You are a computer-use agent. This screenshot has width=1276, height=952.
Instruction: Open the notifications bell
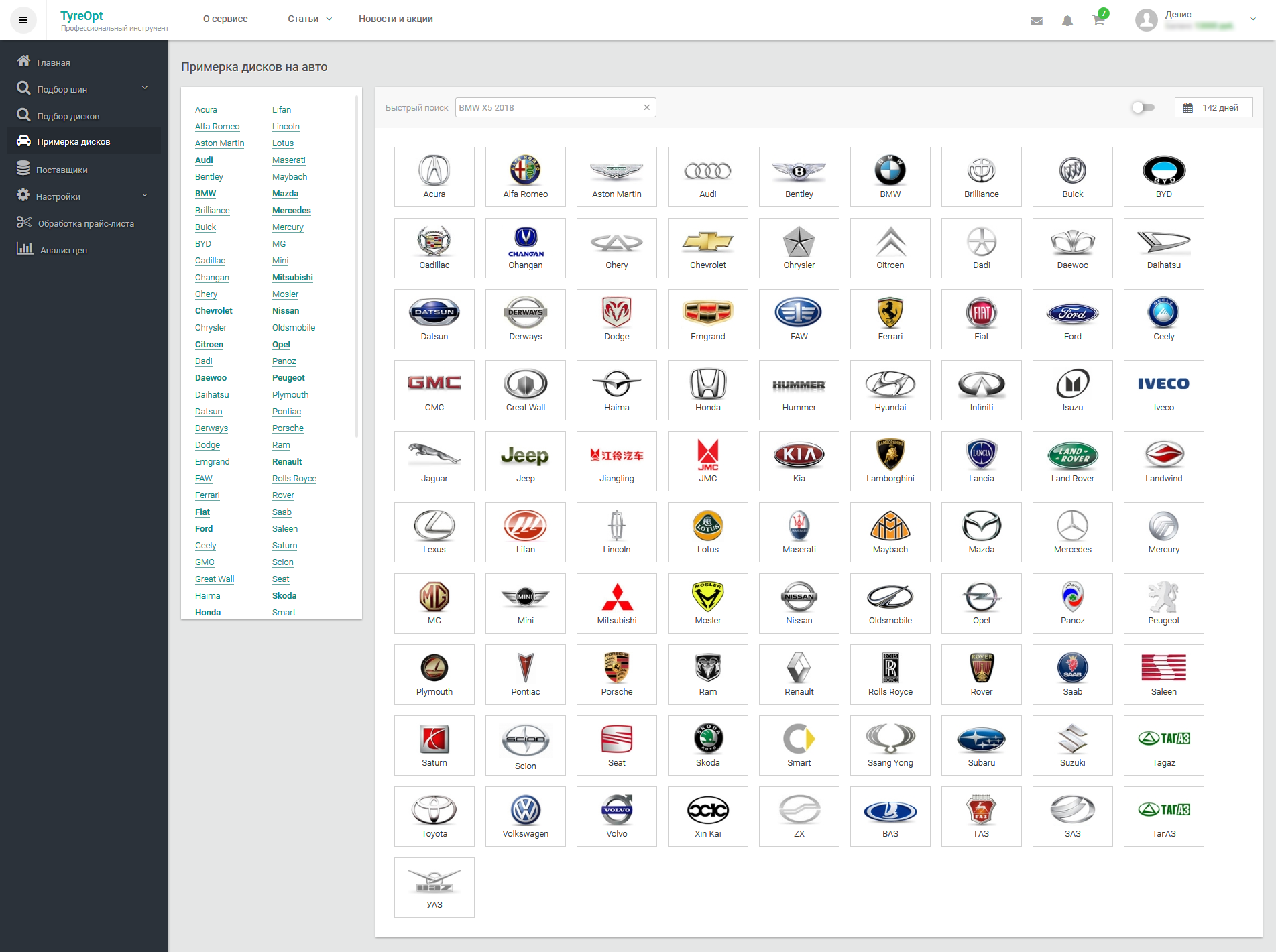(1067, 21)
